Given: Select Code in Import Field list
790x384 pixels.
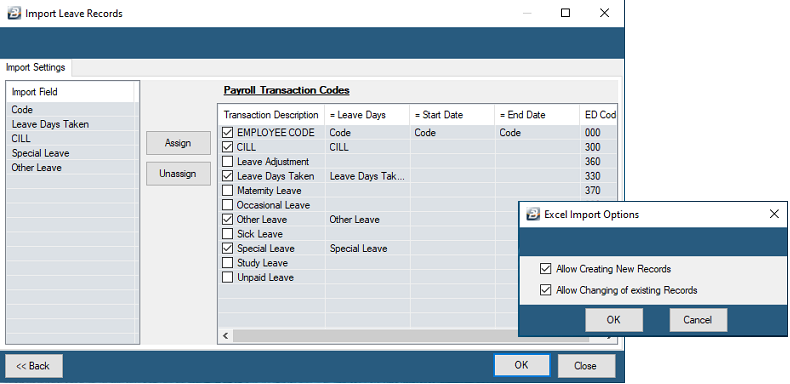Looking at the screenshot, I should tap(71, 110).
